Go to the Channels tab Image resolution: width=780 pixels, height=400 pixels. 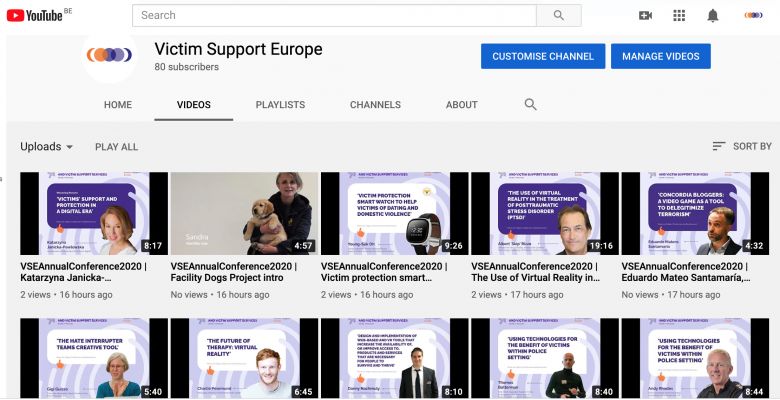coord(375,105)
